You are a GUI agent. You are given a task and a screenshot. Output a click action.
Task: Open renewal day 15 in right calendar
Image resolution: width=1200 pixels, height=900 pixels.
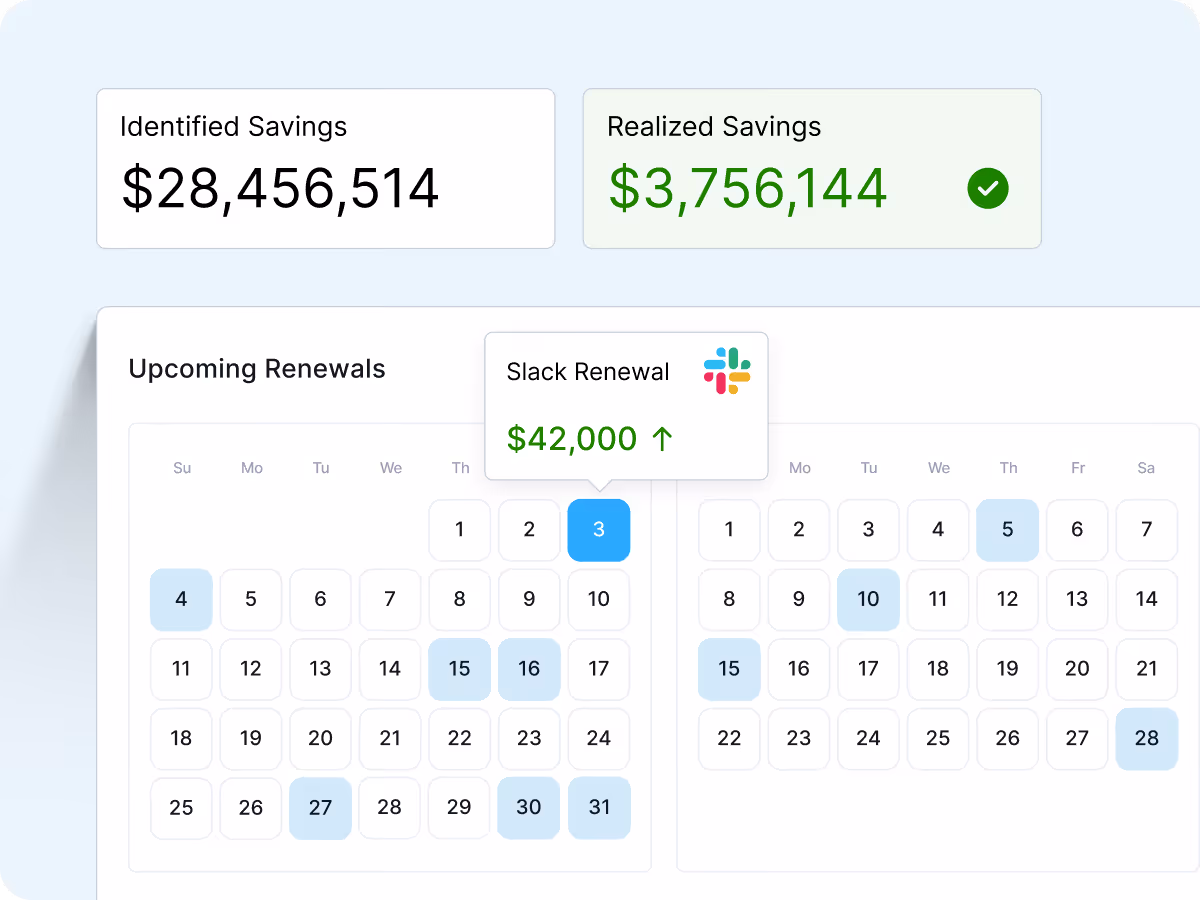pyautogui.click(x=729, y=669)
